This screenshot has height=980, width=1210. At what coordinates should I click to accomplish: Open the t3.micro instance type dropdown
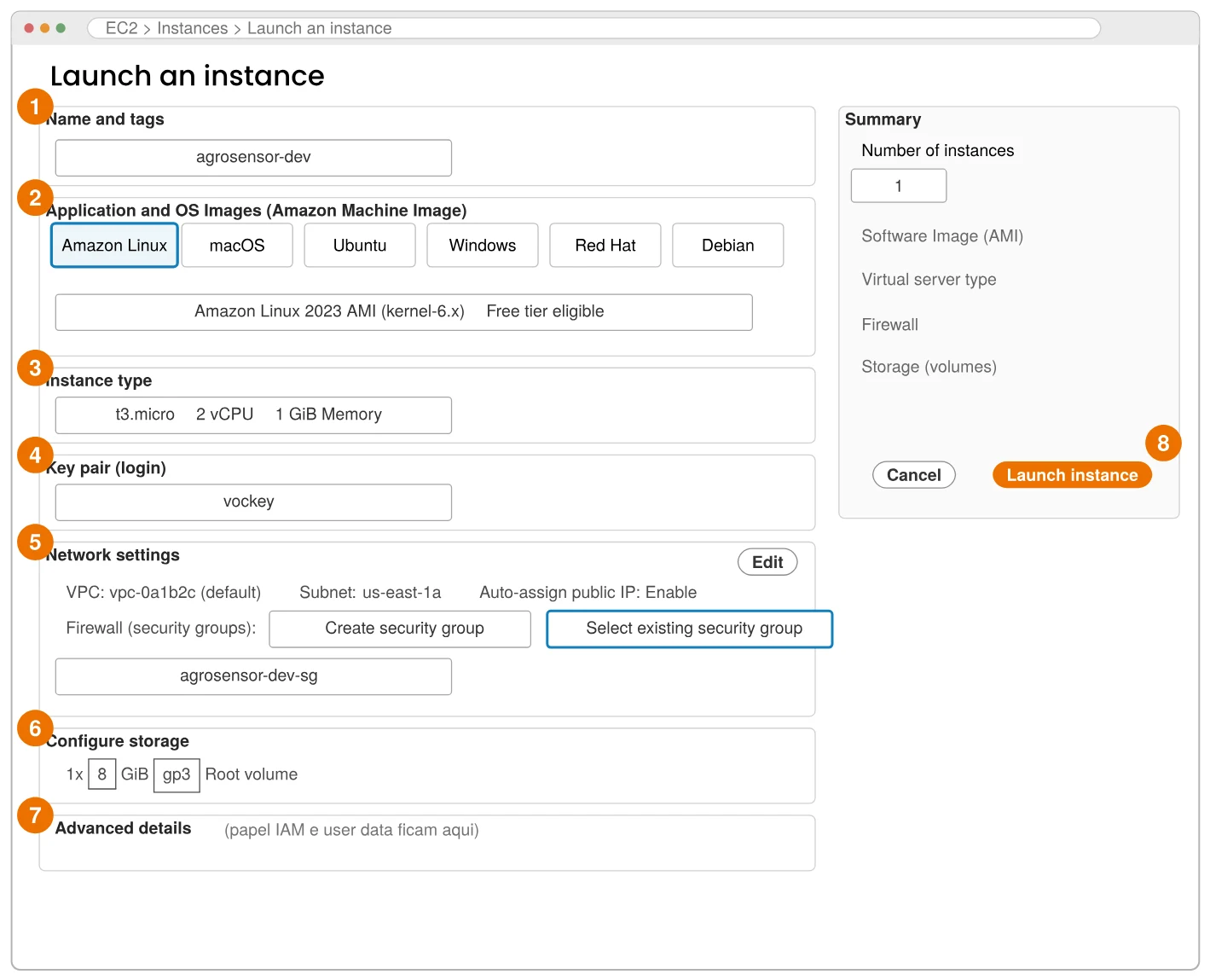click(253, 415)
